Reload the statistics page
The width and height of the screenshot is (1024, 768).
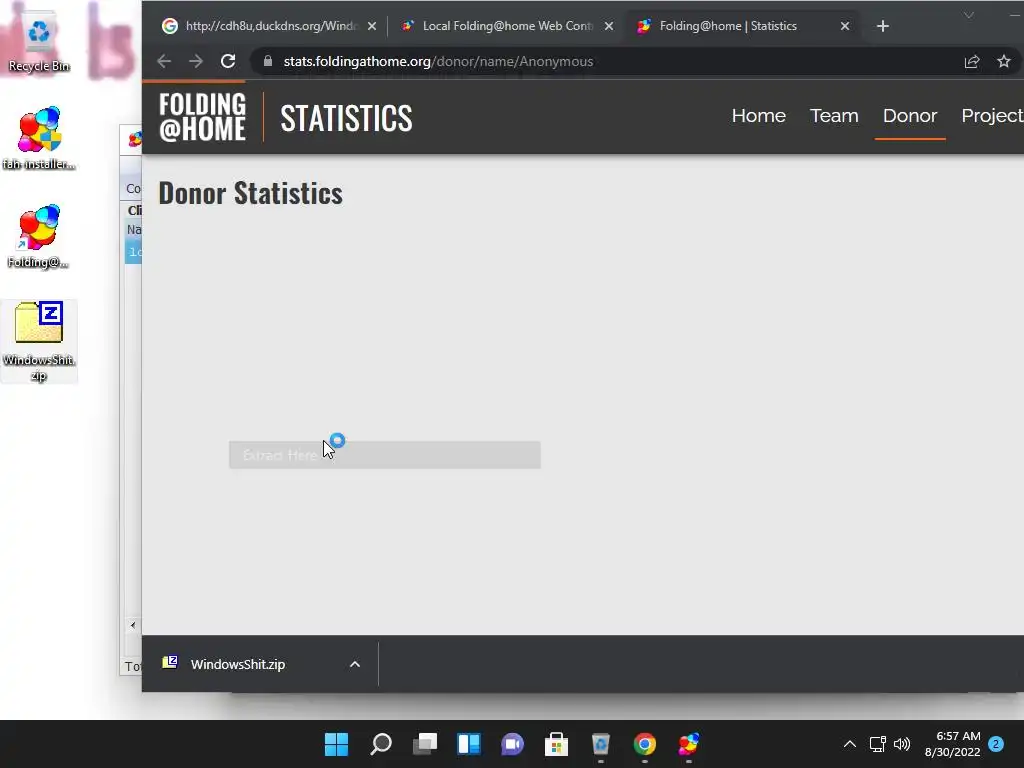click(228, 61)
